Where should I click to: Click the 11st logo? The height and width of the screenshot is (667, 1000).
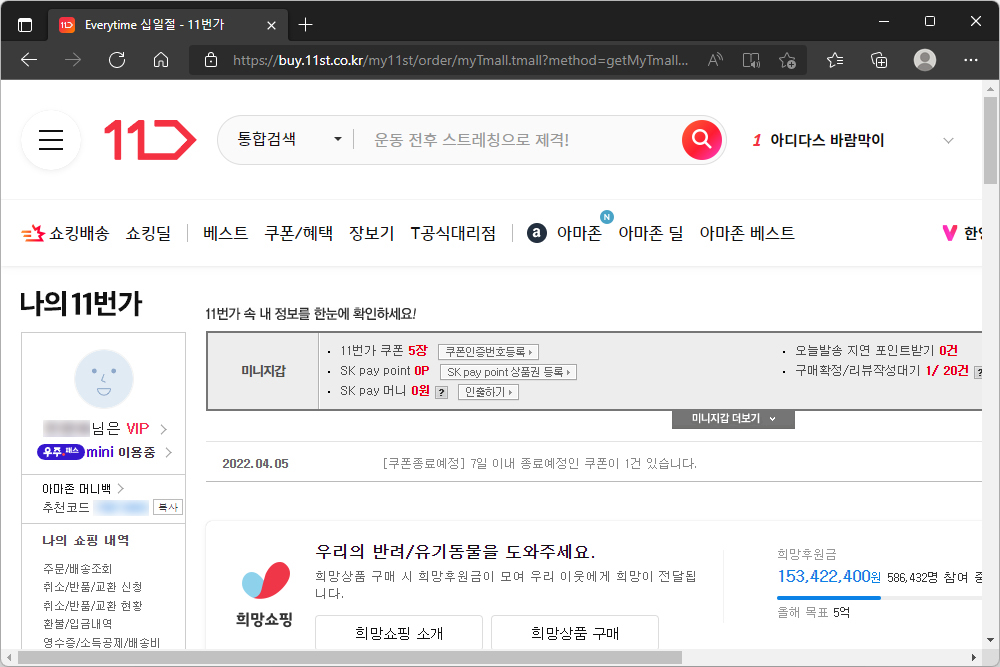150,140
